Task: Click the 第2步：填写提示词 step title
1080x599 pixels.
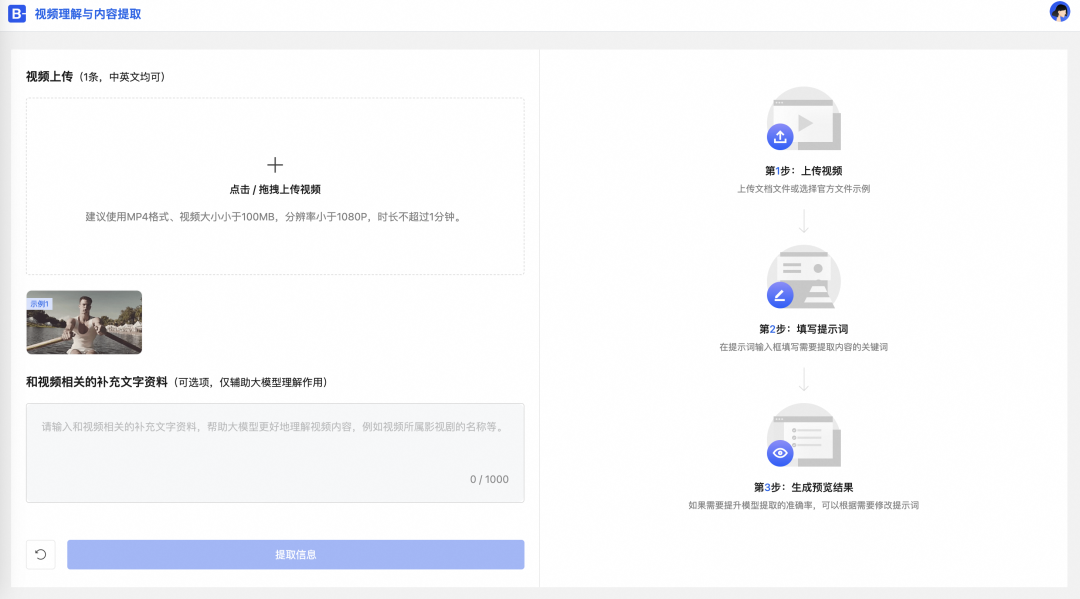Action: 804,329
